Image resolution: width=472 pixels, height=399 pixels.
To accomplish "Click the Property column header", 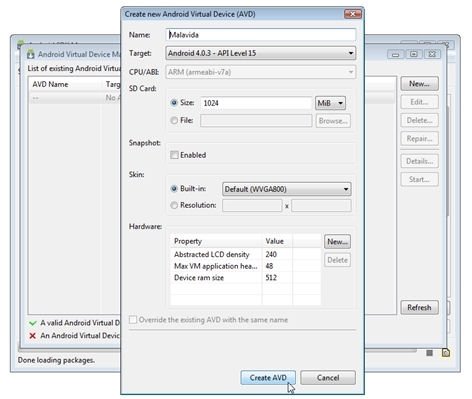I will [x=216, y=241].
